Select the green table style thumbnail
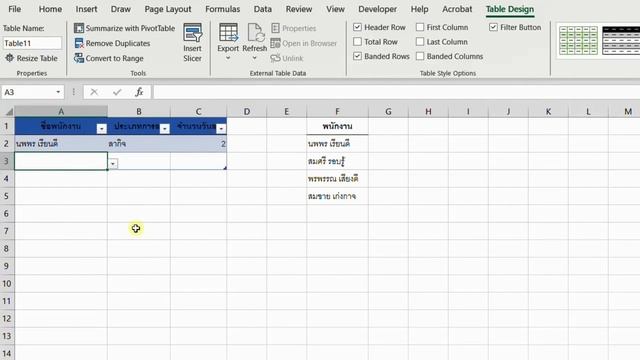This screenshot has height=360, width=640. click(578, 40)
